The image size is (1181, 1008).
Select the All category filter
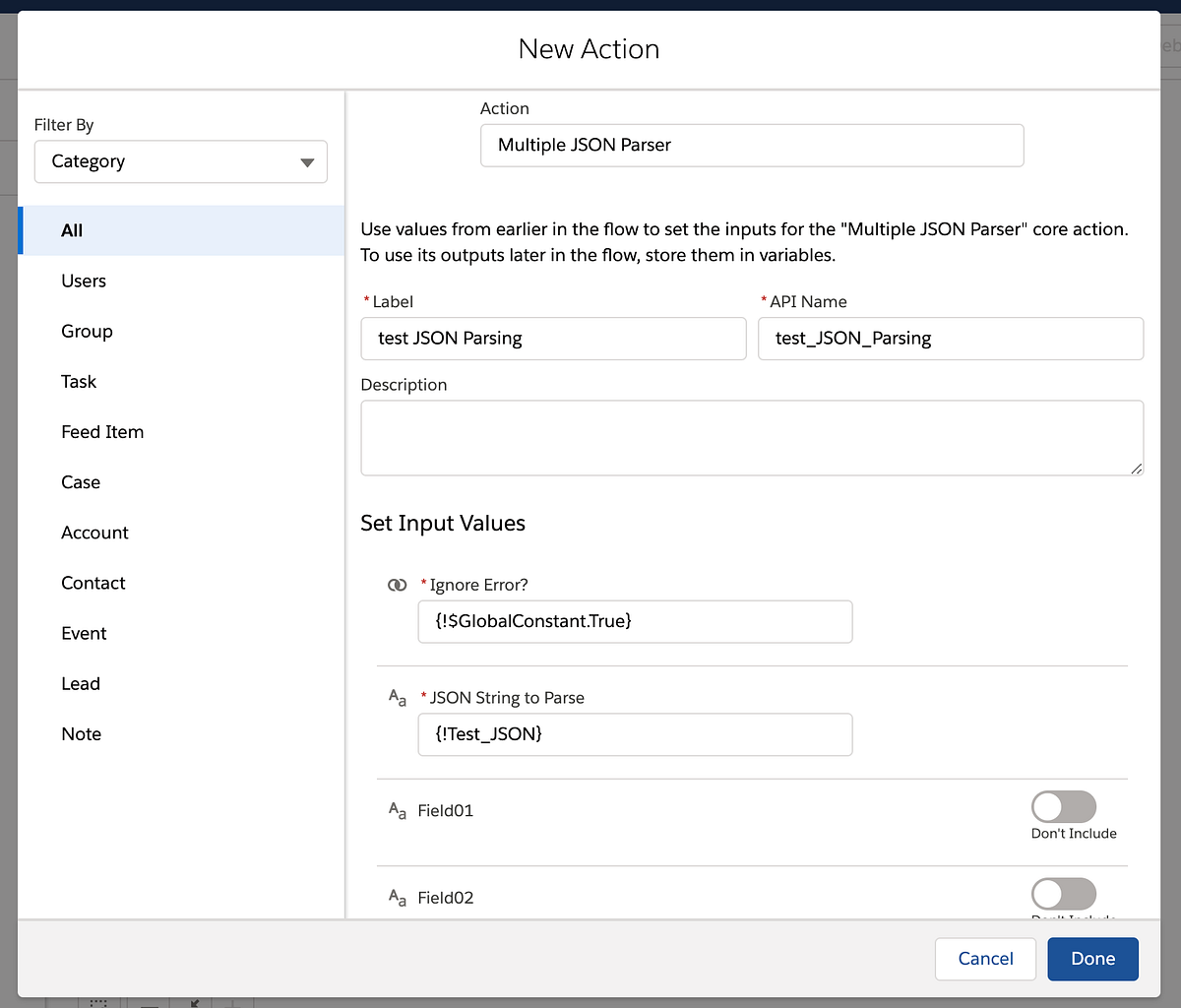(x=71, y=229)
